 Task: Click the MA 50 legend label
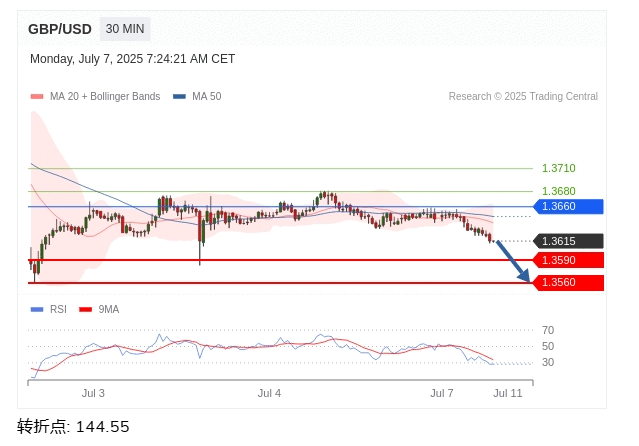pyautogui.click(x=207, y=97)
